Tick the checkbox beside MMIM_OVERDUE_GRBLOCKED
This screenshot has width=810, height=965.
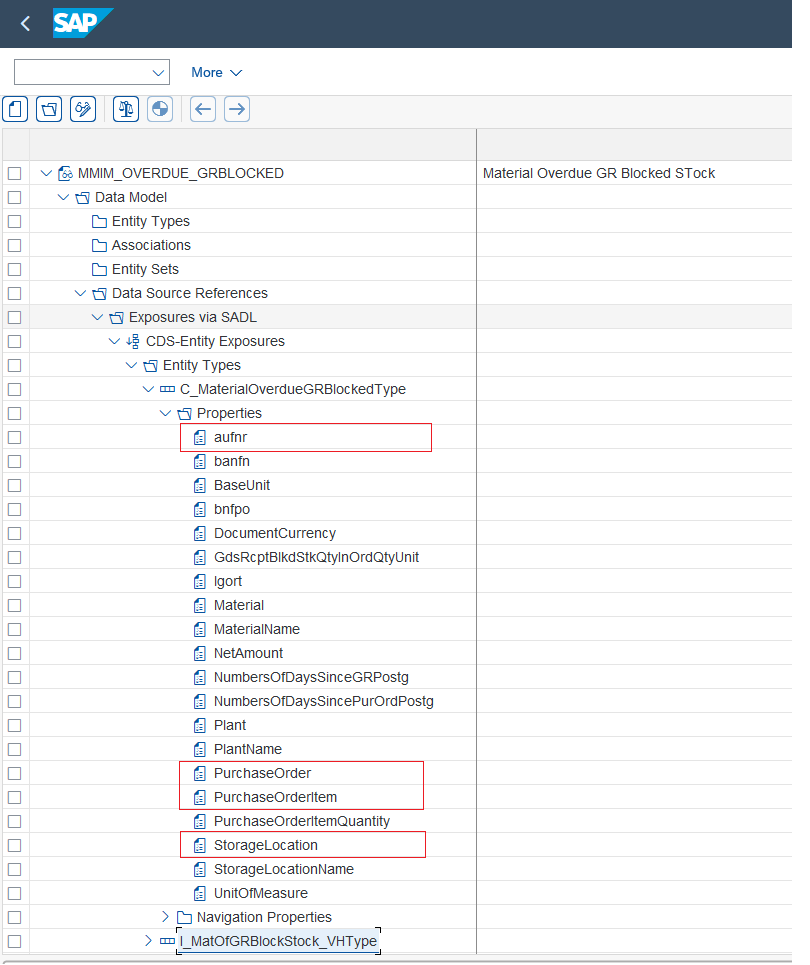point(15,174)
